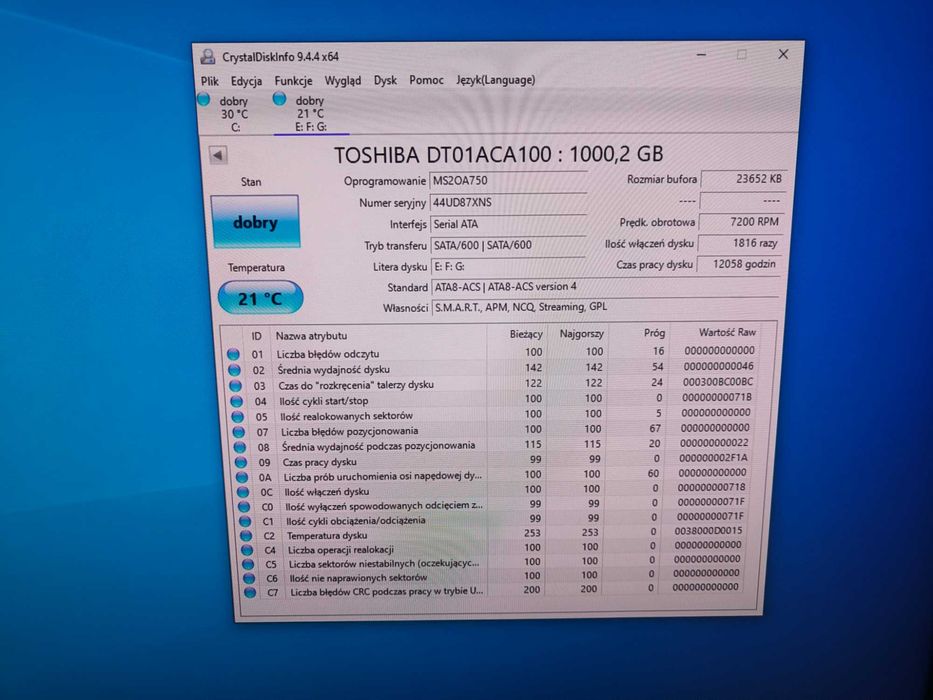Select the E: F: G: drive status orb
This screenshot has width=933, height=700.
click(x=279, y=99)
